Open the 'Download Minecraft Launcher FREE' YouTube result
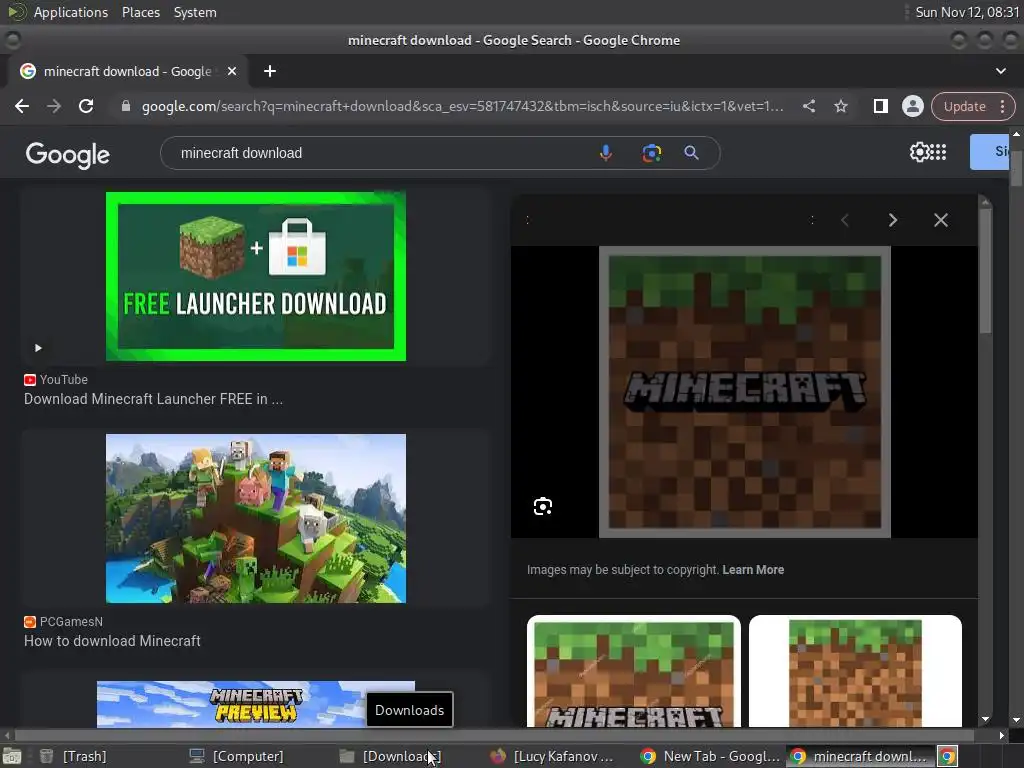1024x768 pixels. [x=153, y=399]
